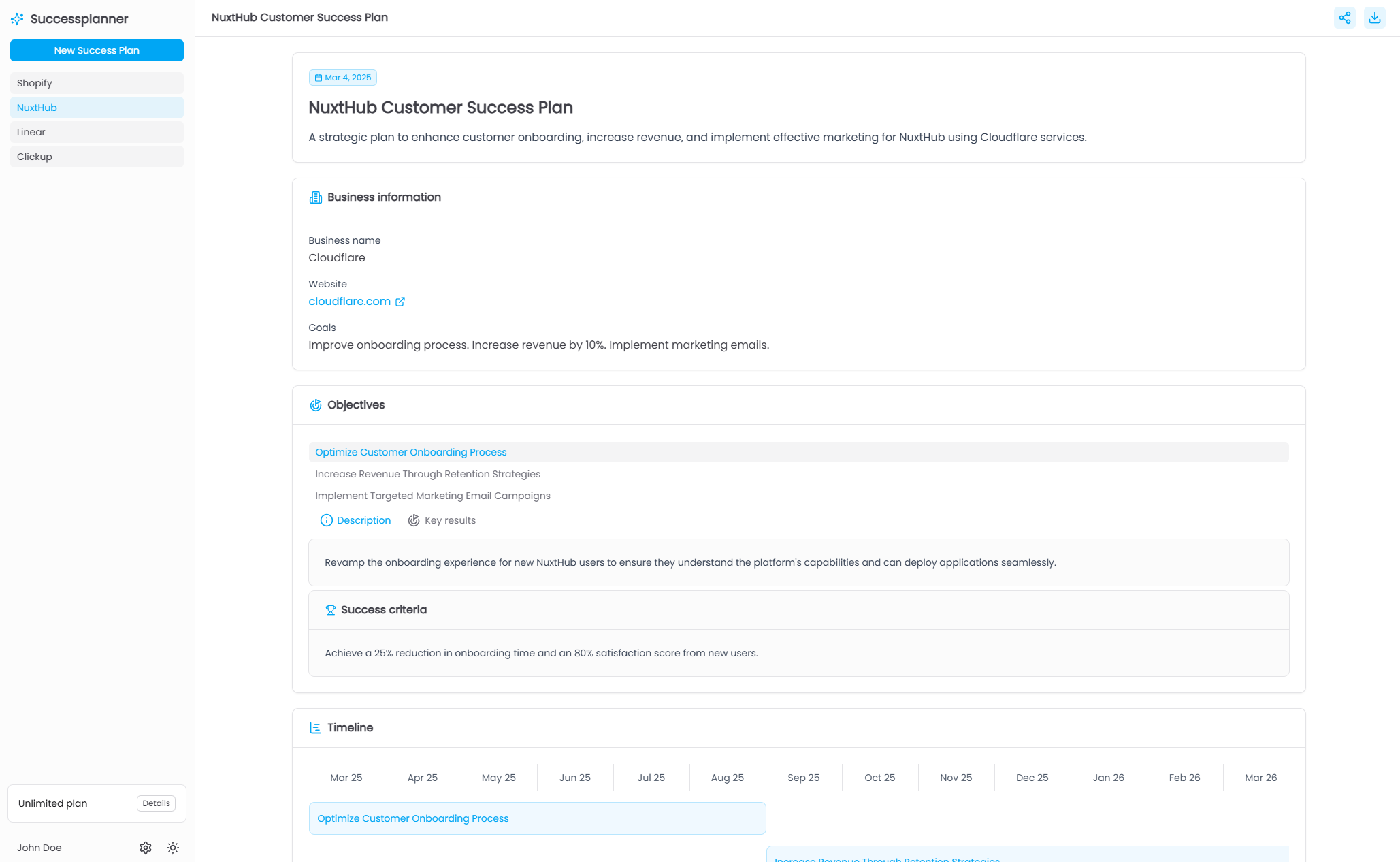The height and width of the screenshot is (862, 1400).
Task: Collapse the Optimize Customer Onboarding Process objective
Action: pos(411,451)
